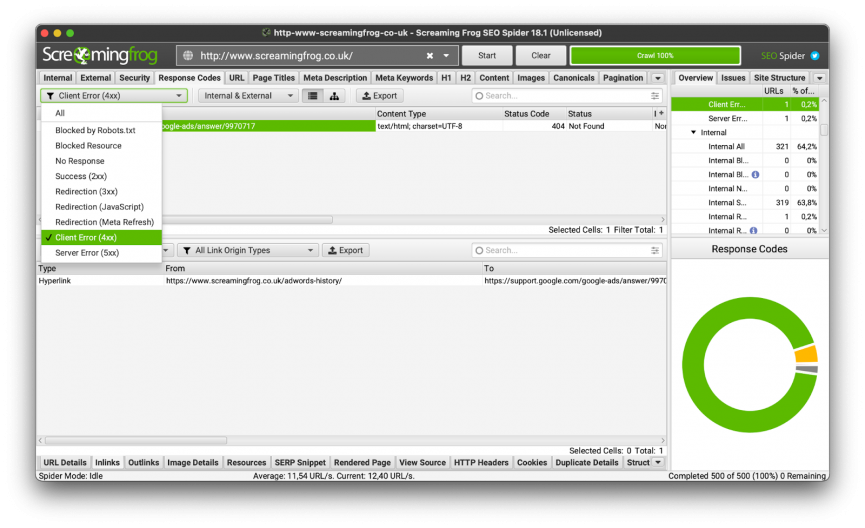
Task: Switch to Page Titles tab
Action: (274, 78)
